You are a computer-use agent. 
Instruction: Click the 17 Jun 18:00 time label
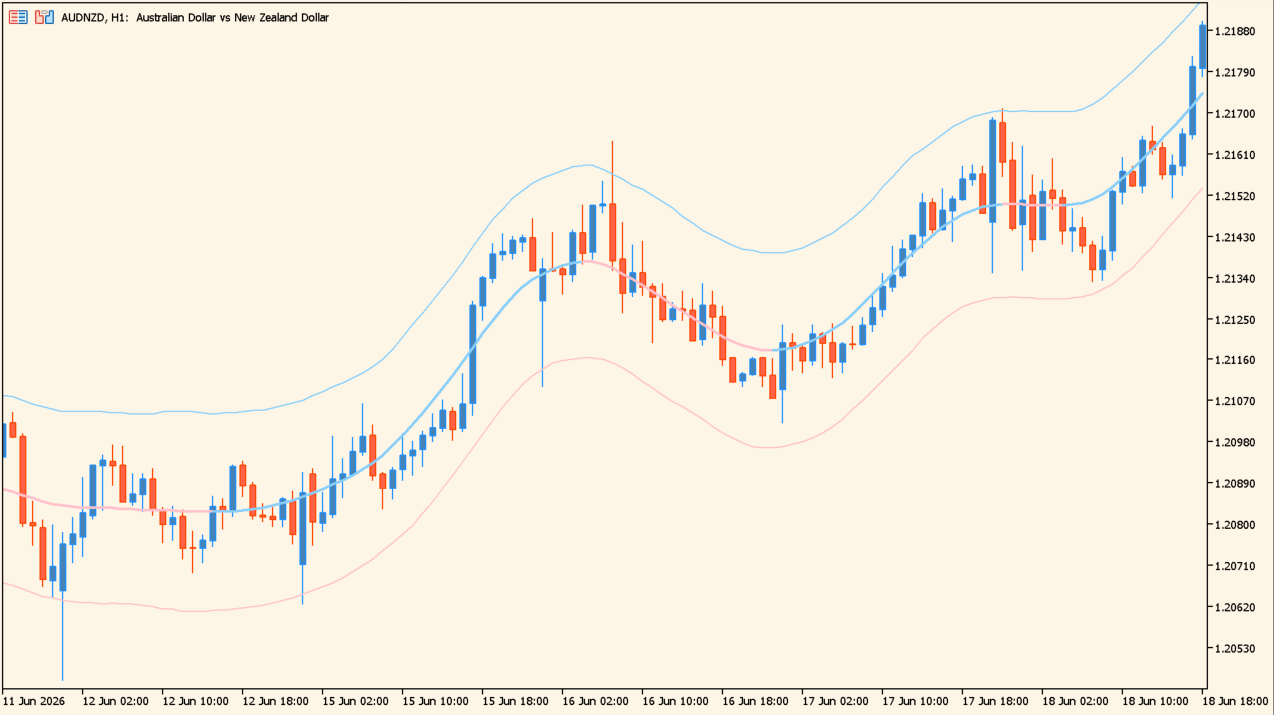[x=995, y=701]
